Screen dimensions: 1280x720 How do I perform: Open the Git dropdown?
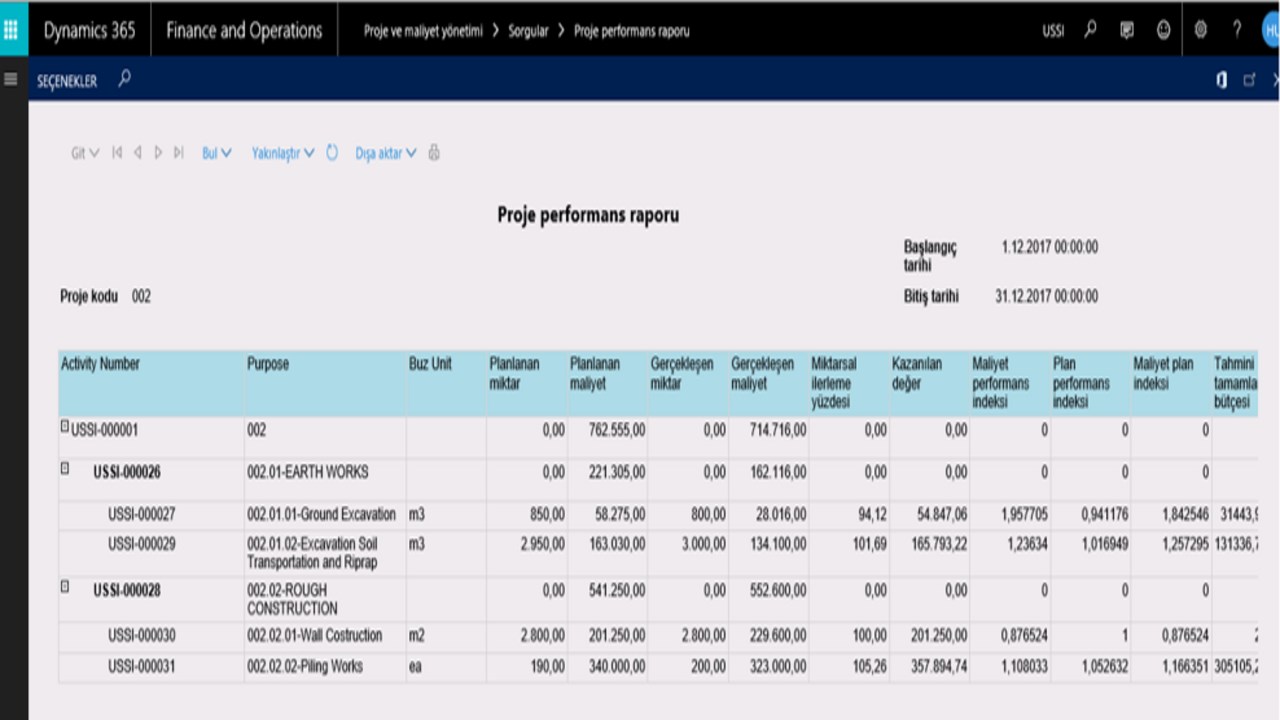[x=85, y=153]
